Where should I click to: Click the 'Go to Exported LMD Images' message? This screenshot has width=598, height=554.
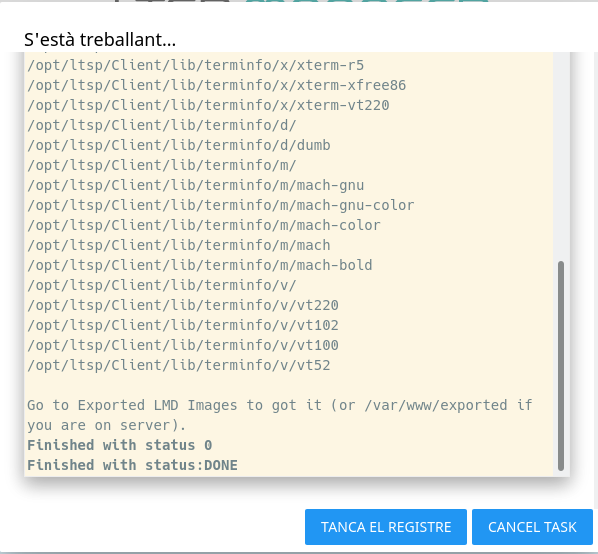280,415
